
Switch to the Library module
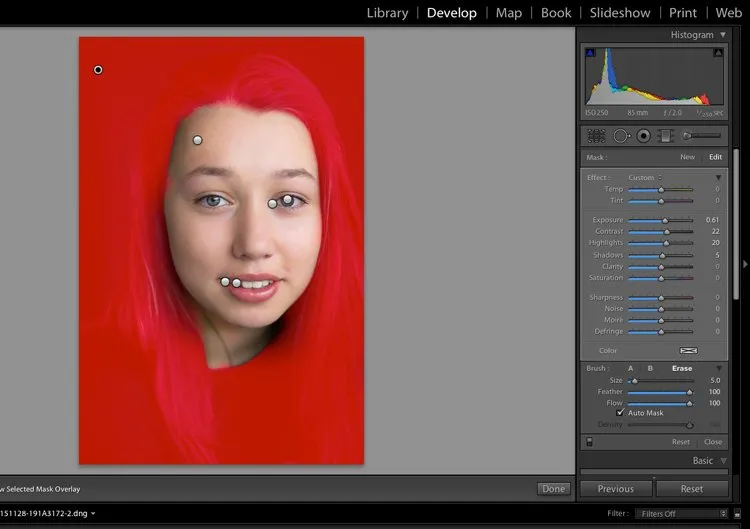pyautogui.click(x=387, y=13)
